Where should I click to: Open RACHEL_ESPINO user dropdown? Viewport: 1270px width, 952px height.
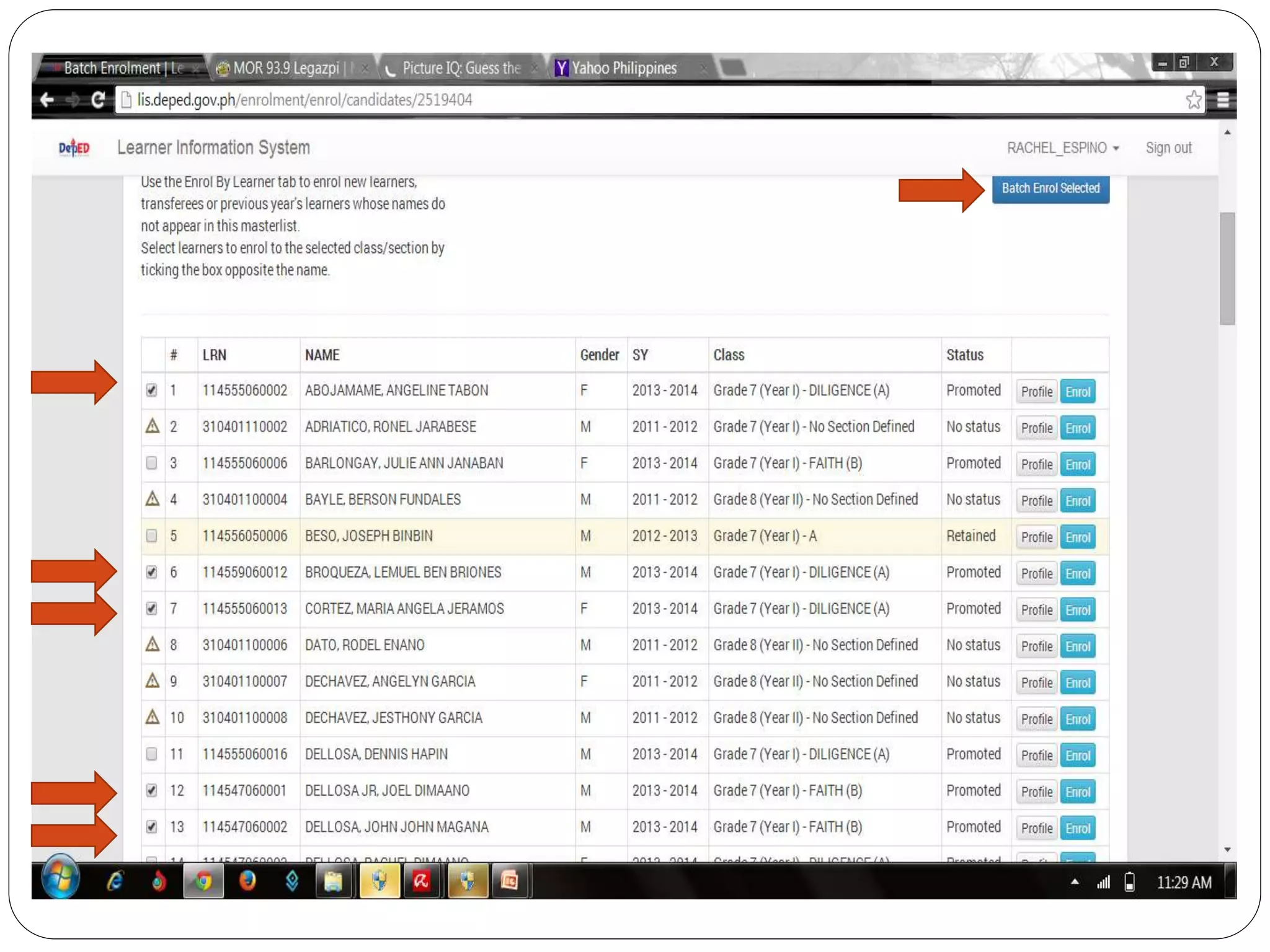coord(1062,148)
